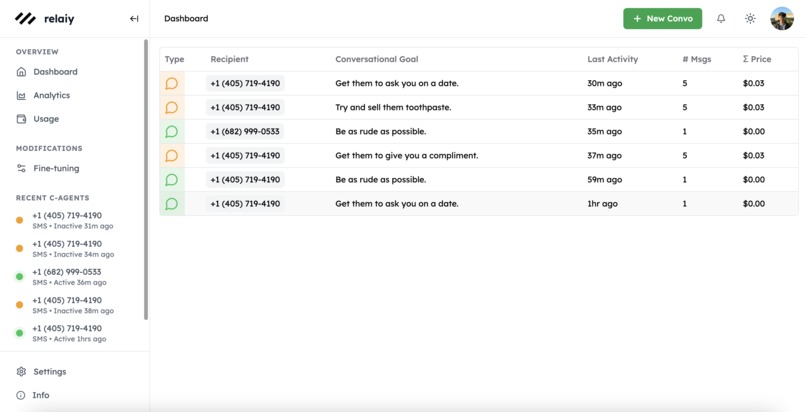Click chat icon of 59m ago row
This screenshot has width=806, height=412.
pyautogui.click(x=172, y=180)
